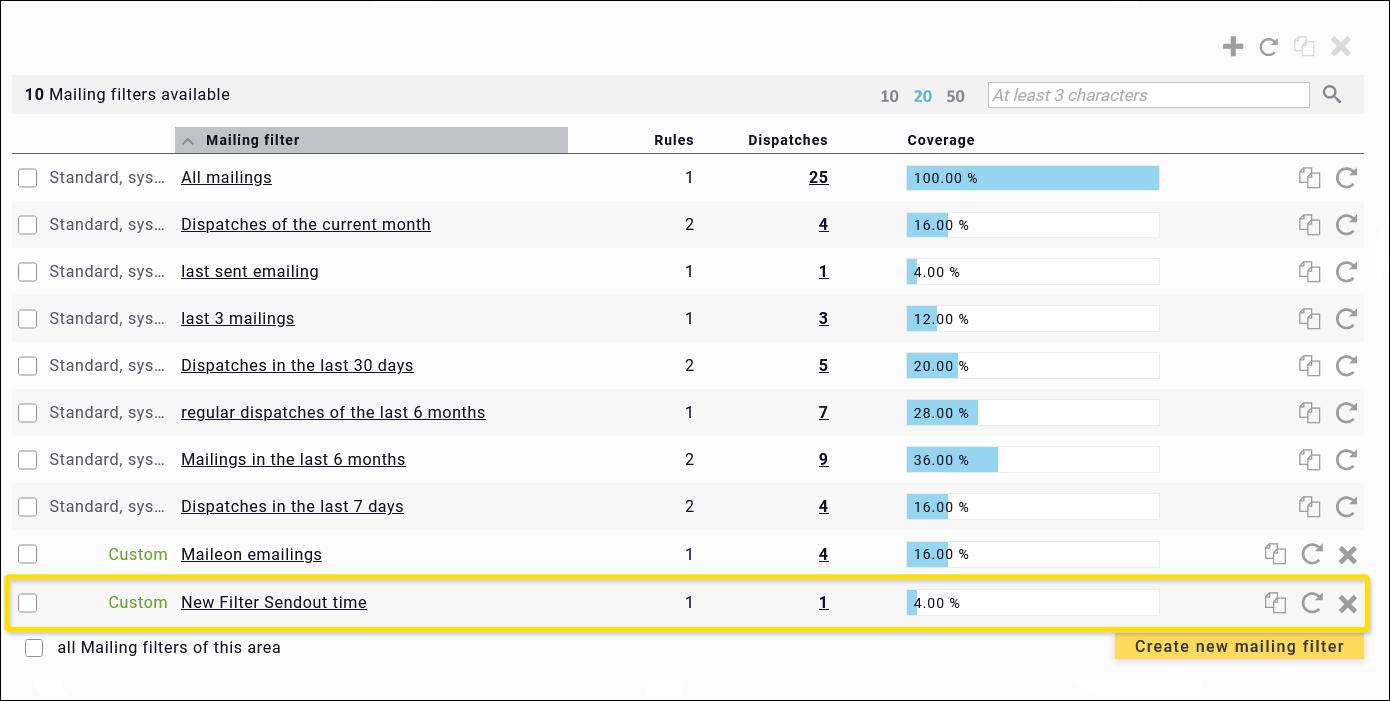Collapse the Mailing filter header chevron
Viewport: 1390px width, 701px height.
188,140
